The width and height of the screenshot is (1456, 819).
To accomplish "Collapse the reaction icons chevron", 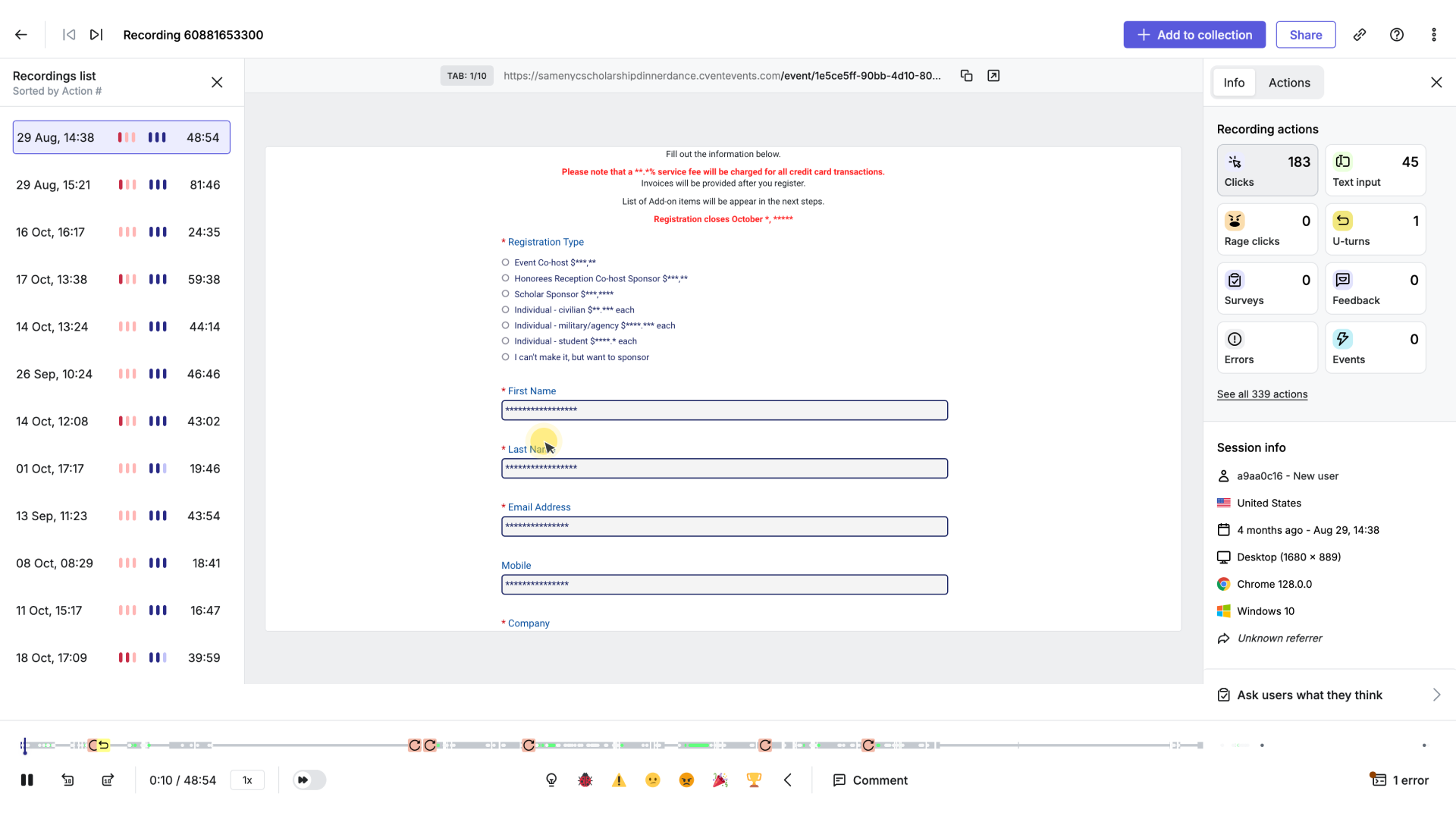I will pos(788,780).
